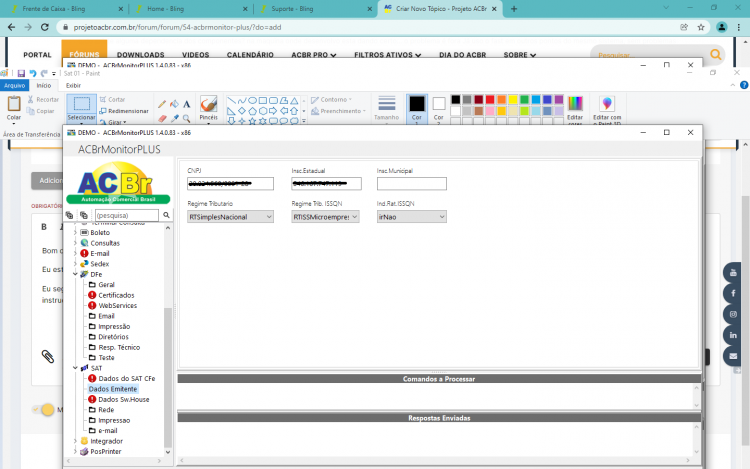Screen dimensions: 750x469
Task: Open the Facebook social sidebar icon
Action: pos(733,293)
